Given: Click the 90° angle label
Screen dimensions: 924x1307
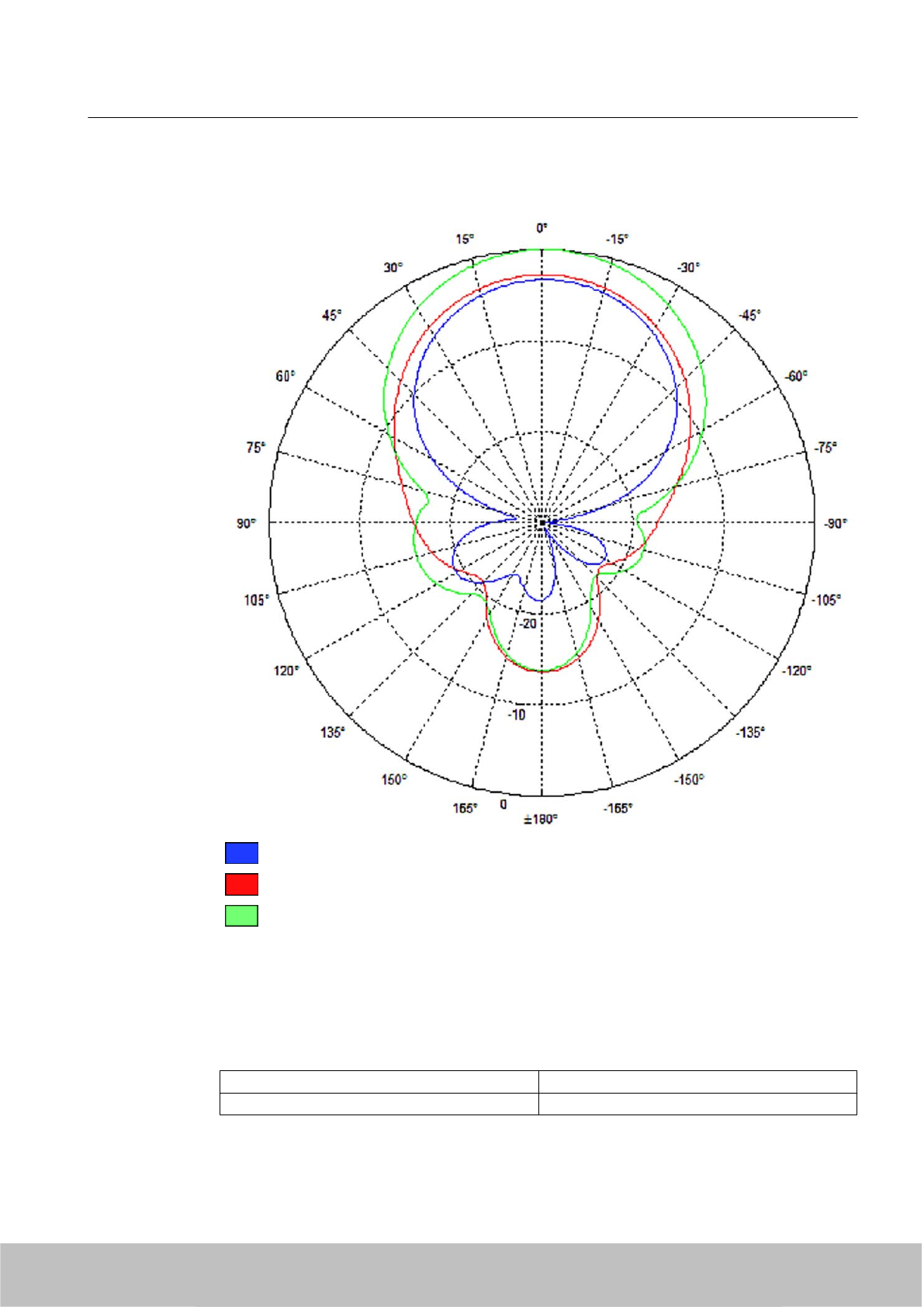Looking at the screenshot, I should [246, 524].
